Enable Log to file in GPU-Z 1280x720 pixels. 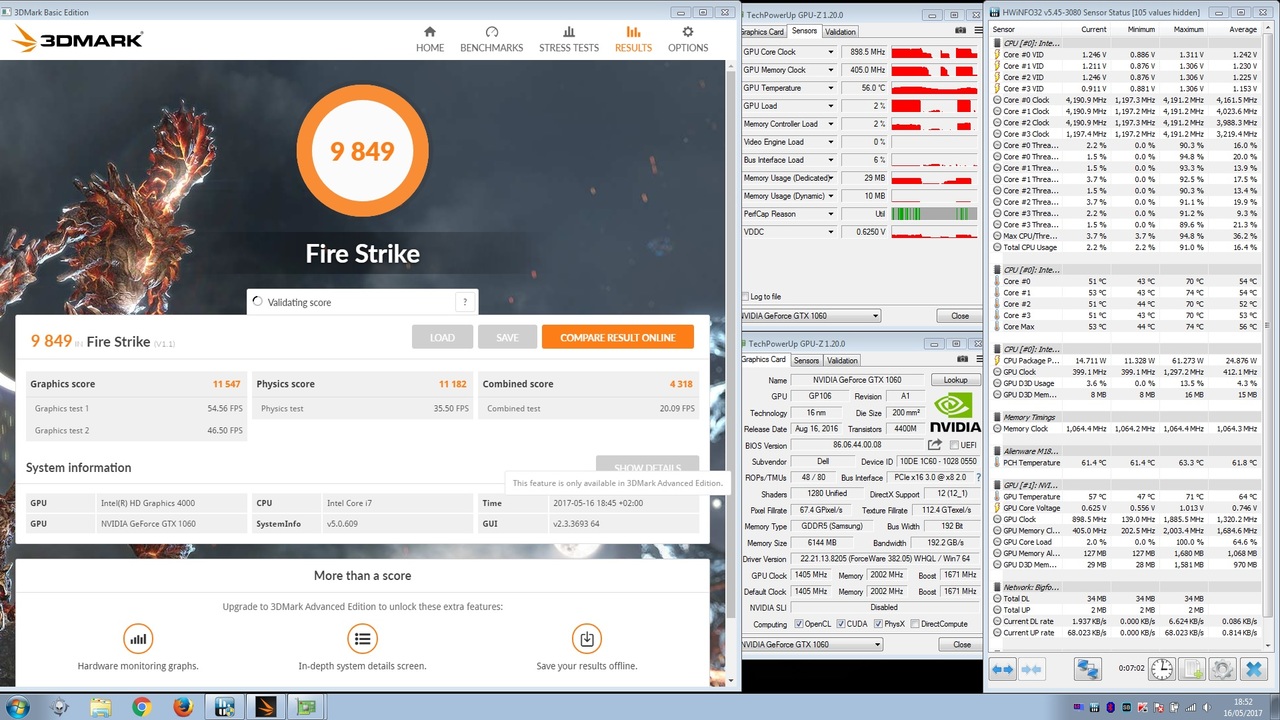(746, 297)
